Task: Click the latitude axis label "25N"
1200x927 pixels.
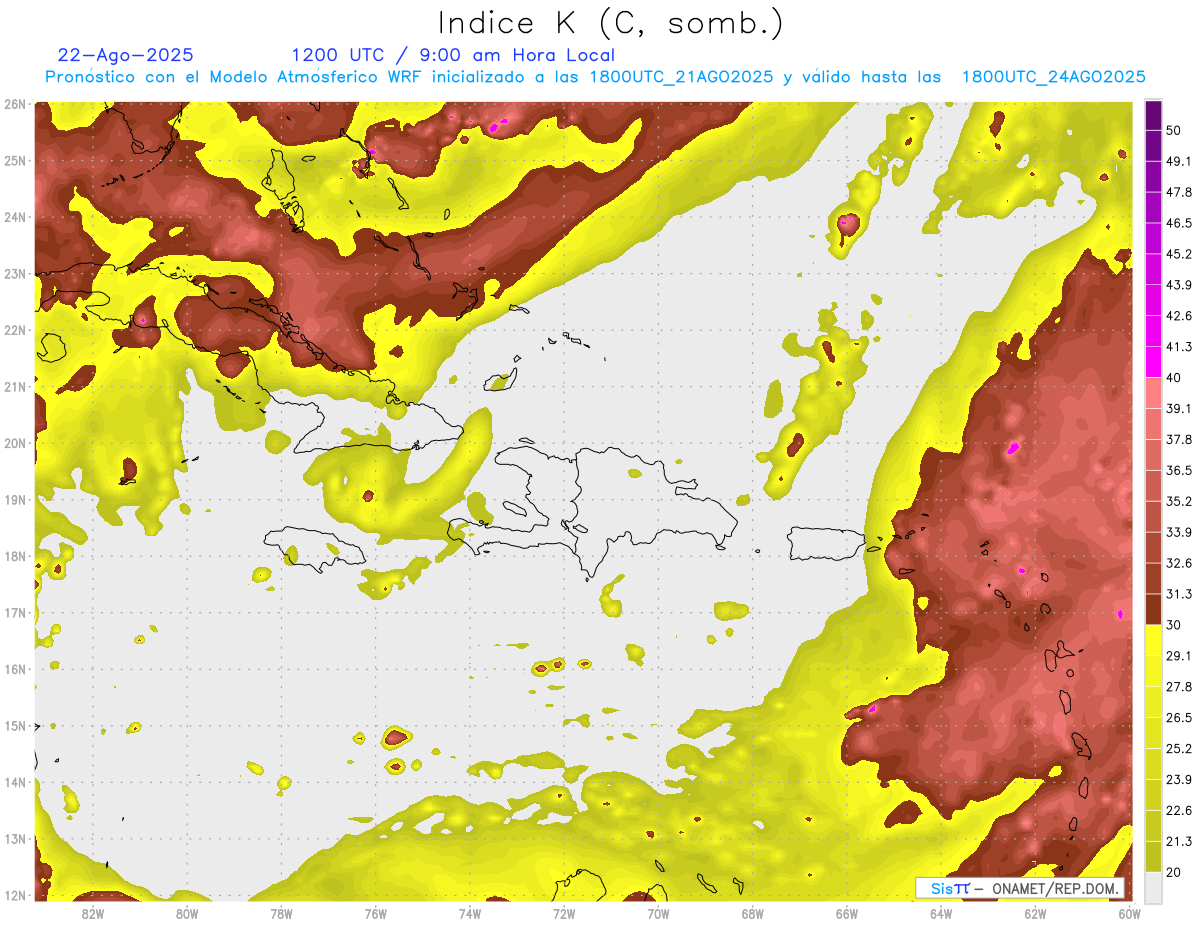Action: 15,161
